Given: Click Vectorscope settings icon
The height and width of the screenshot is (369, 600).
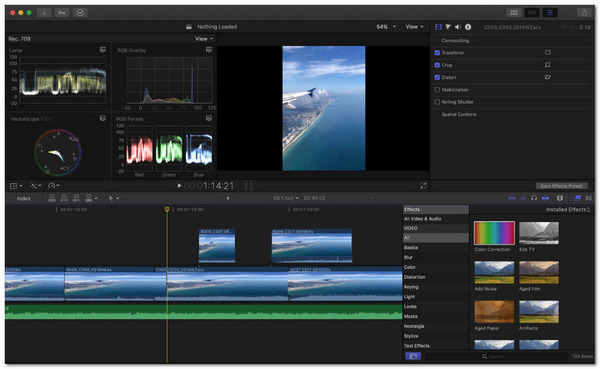Looking at the screenshot, I should pyautogui.click(x=103, y=118).
